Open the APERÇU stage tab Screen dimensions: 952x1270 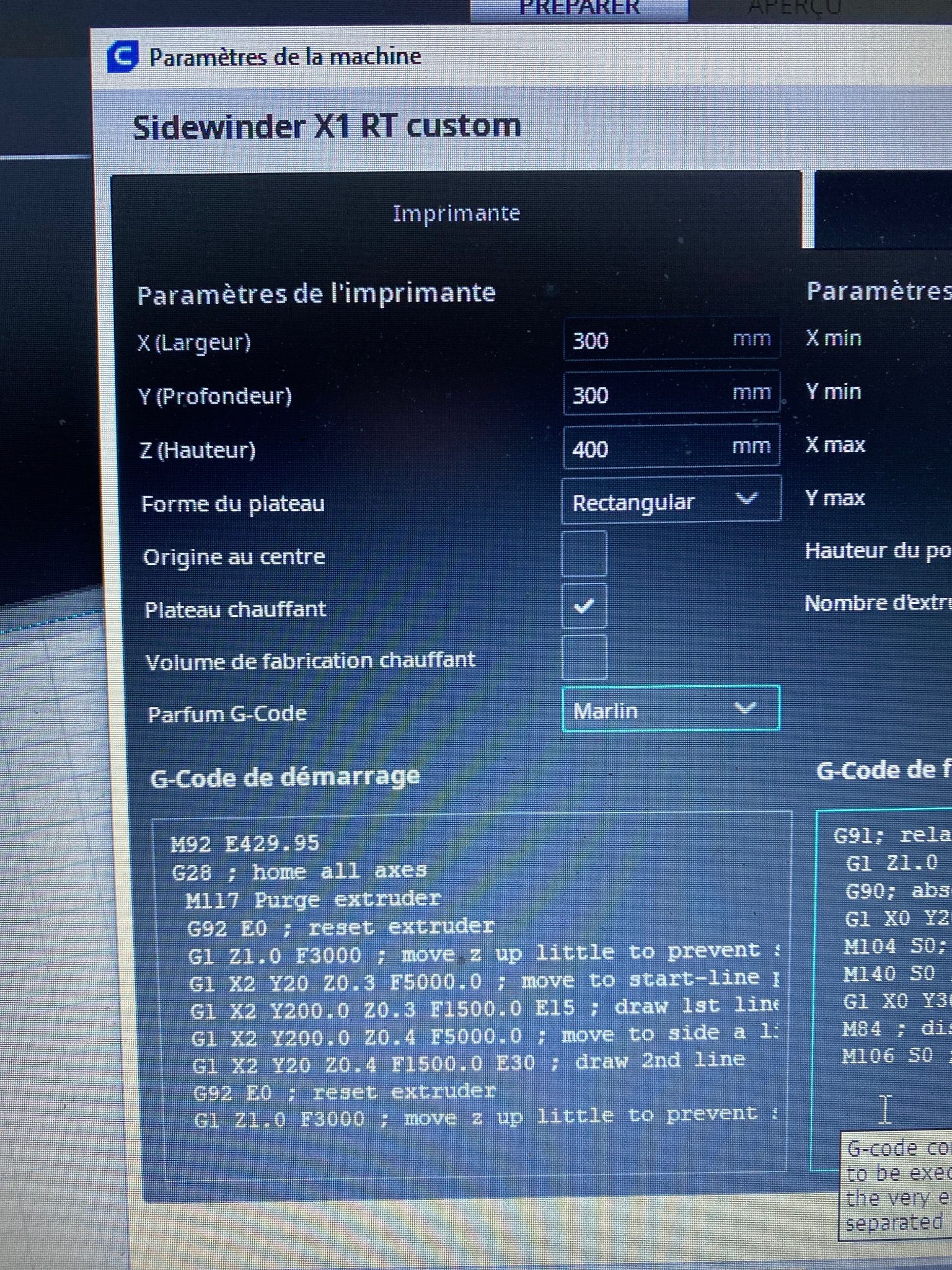click(x=795, y=9)
